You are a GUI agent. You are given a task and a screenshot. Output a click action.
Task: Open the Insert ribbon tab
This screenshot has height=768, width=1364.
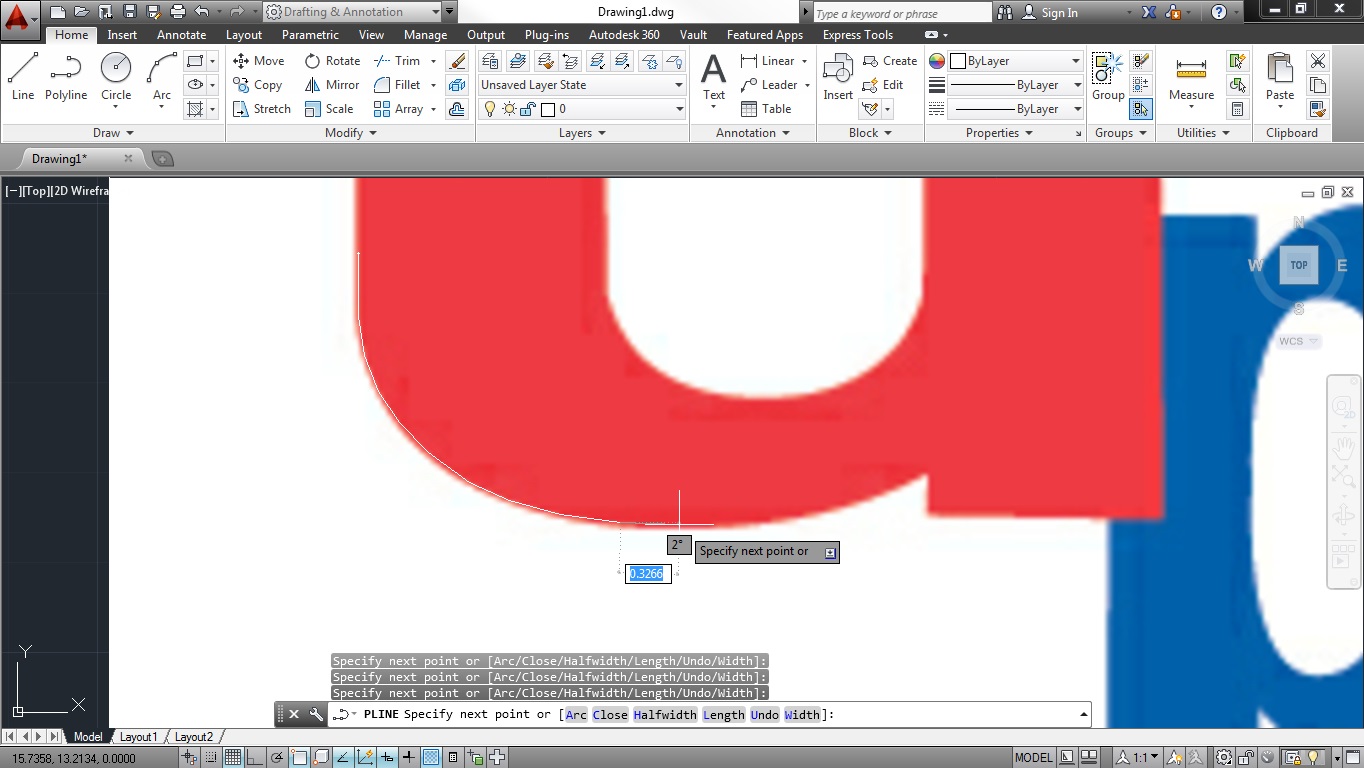click(x=122, y=35)
